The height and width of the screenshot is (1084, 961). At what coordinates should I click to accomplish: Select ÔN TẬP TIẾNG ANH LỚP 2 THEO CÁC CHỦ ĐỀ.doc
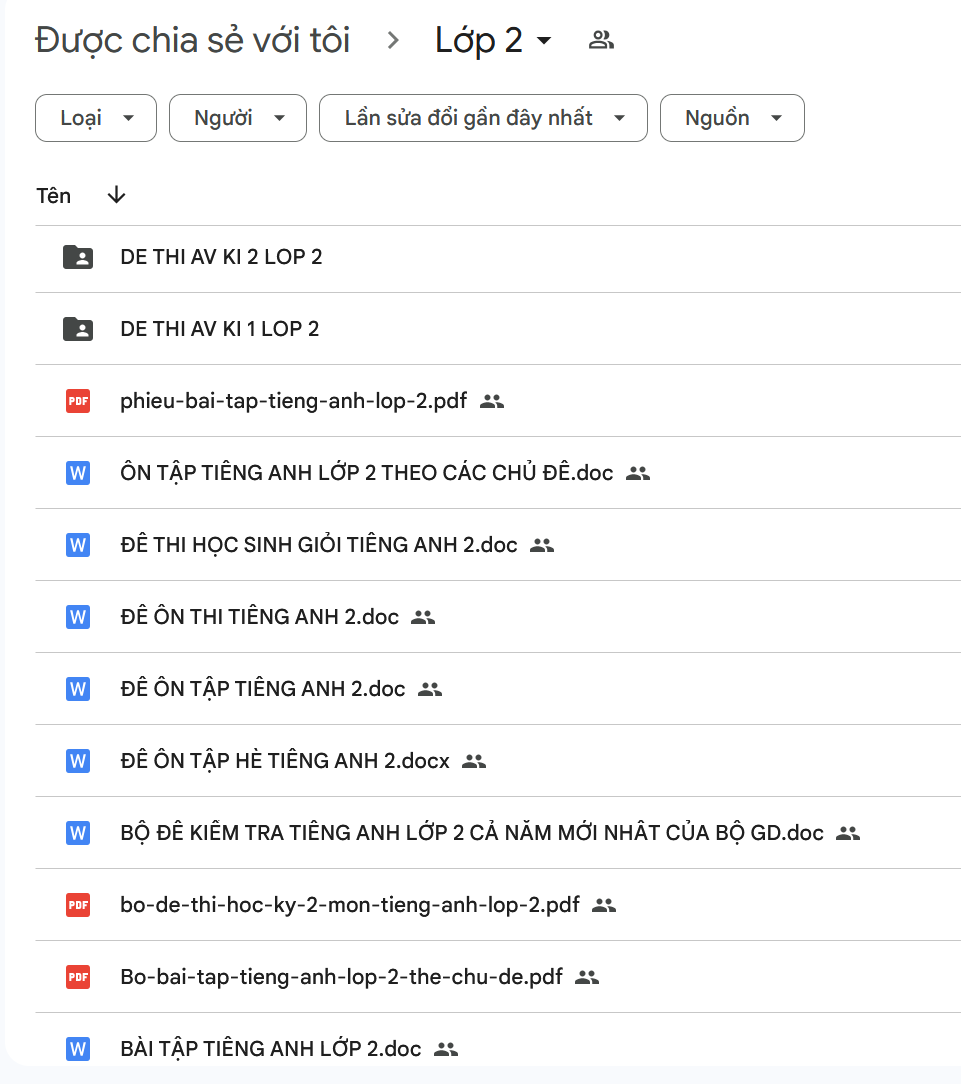click(x=366, y=473)
